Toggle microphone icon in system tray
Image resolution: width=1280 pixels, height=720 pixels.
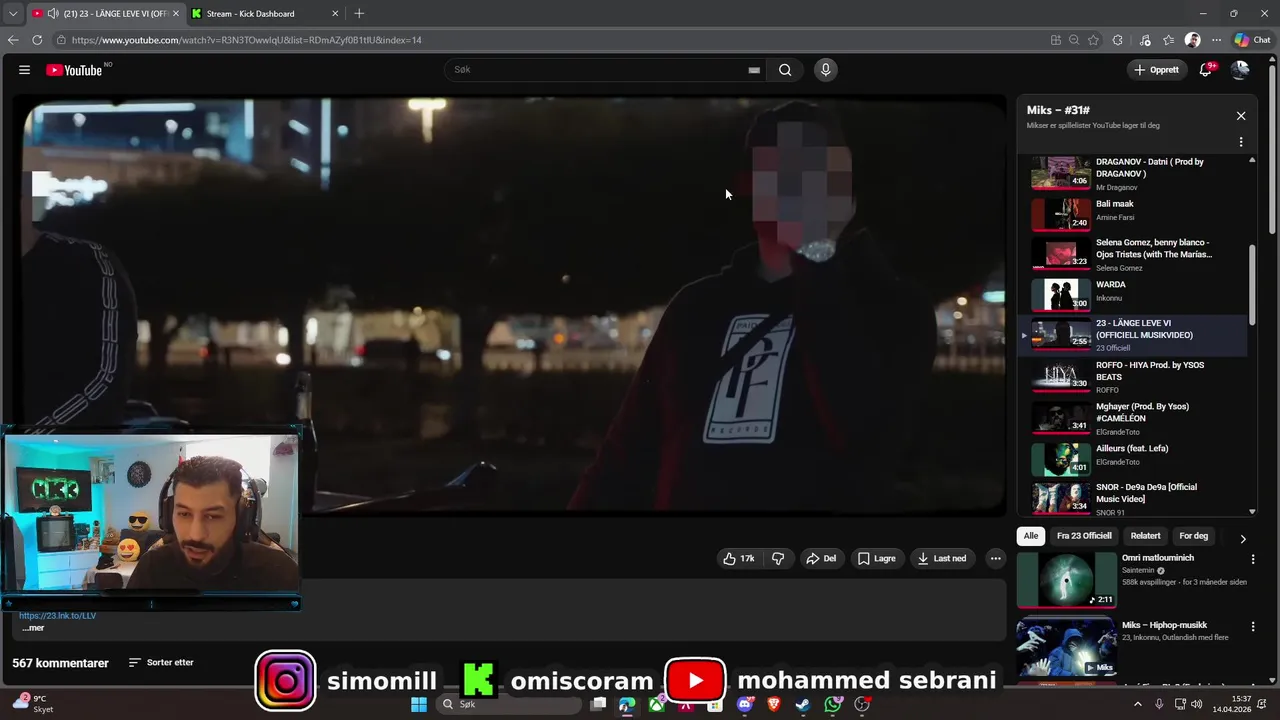pos(1159,704)
